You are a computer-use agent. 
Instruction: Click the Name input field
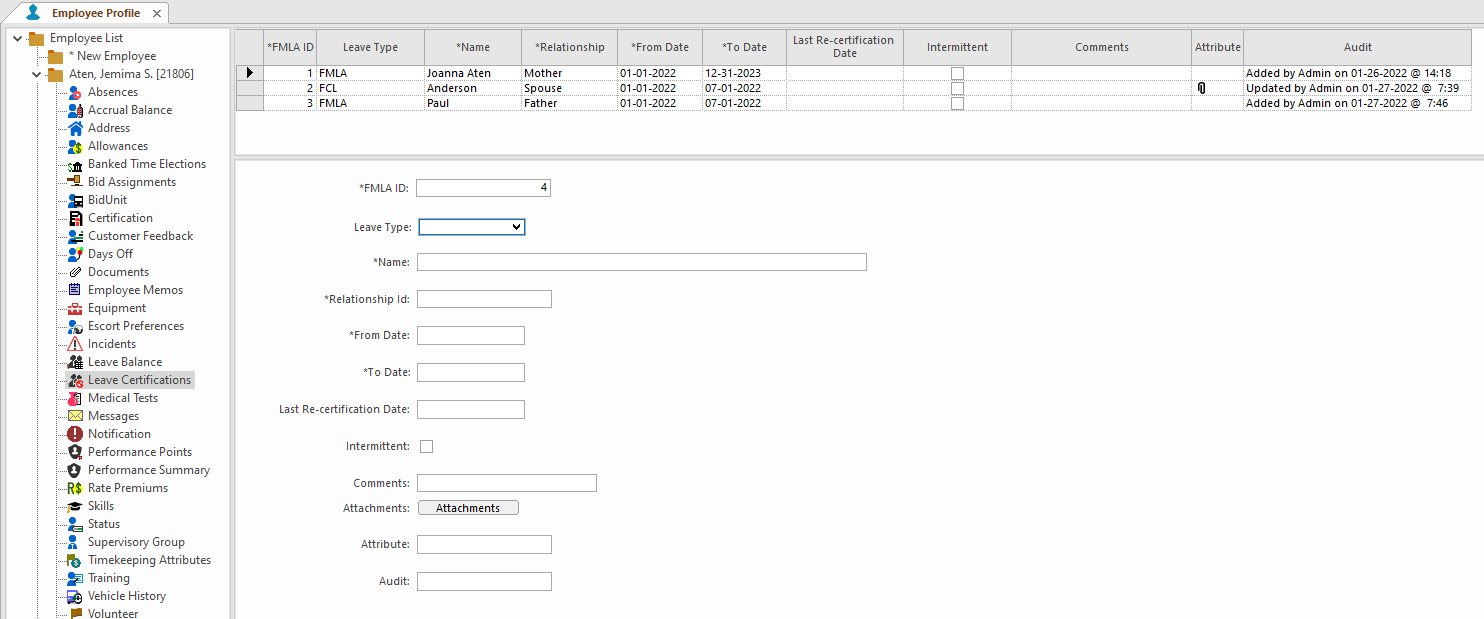point(641,262)
